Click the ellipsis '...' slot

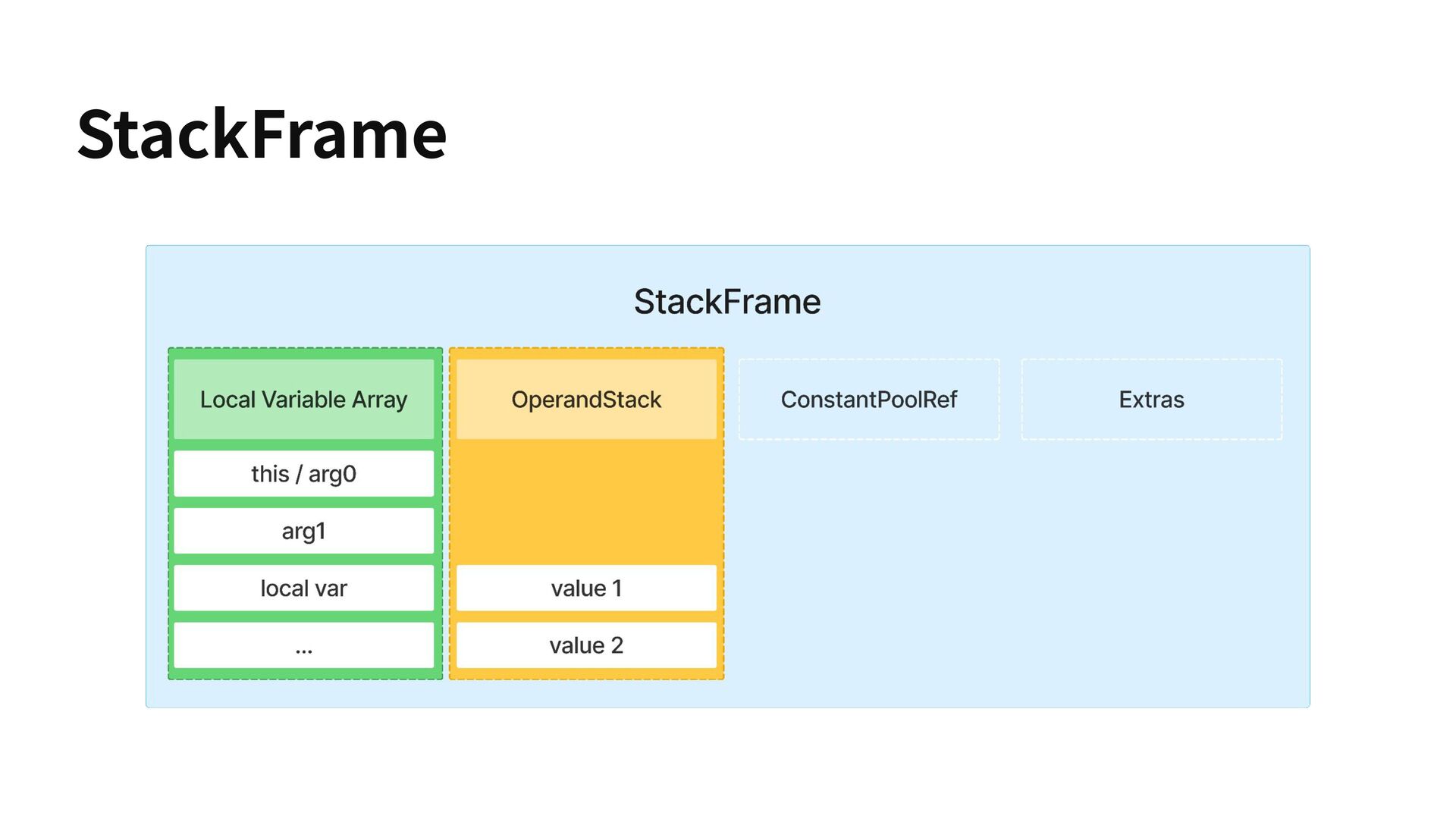click(303, 646)
